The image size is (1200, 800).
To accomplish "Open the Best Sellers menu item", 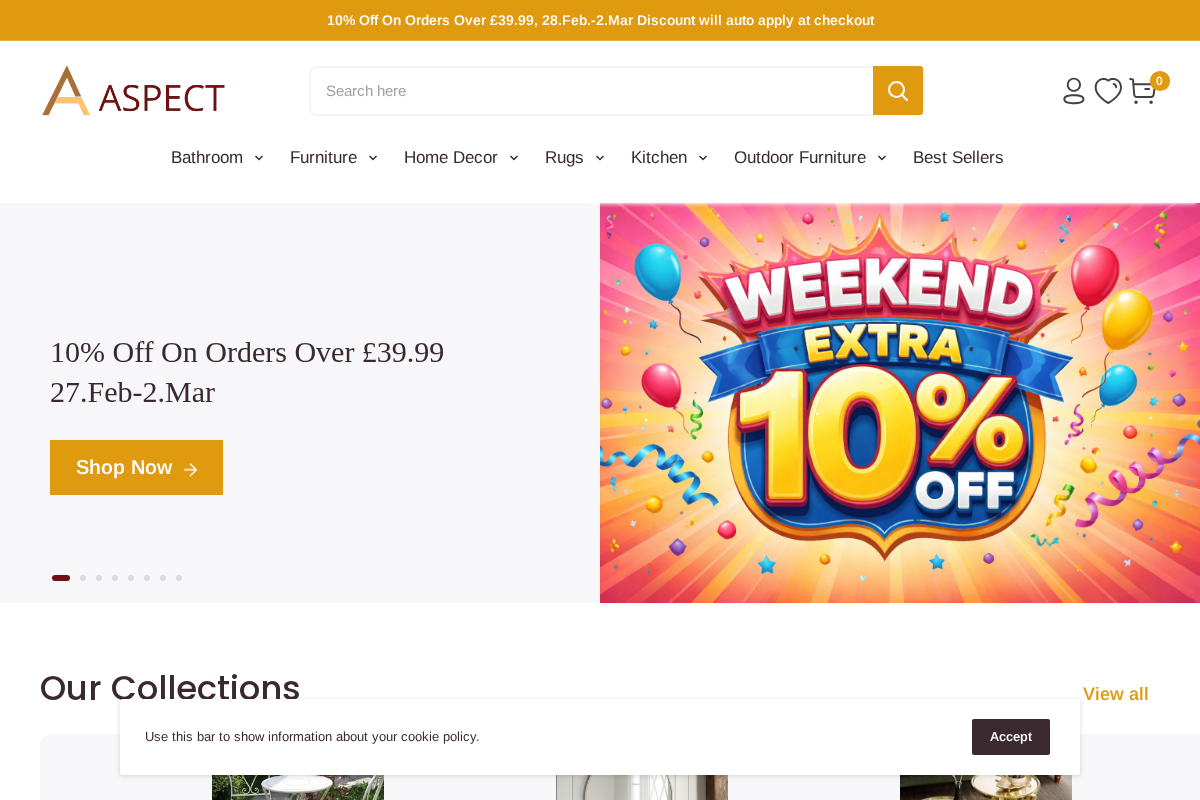I will point(957,157).
